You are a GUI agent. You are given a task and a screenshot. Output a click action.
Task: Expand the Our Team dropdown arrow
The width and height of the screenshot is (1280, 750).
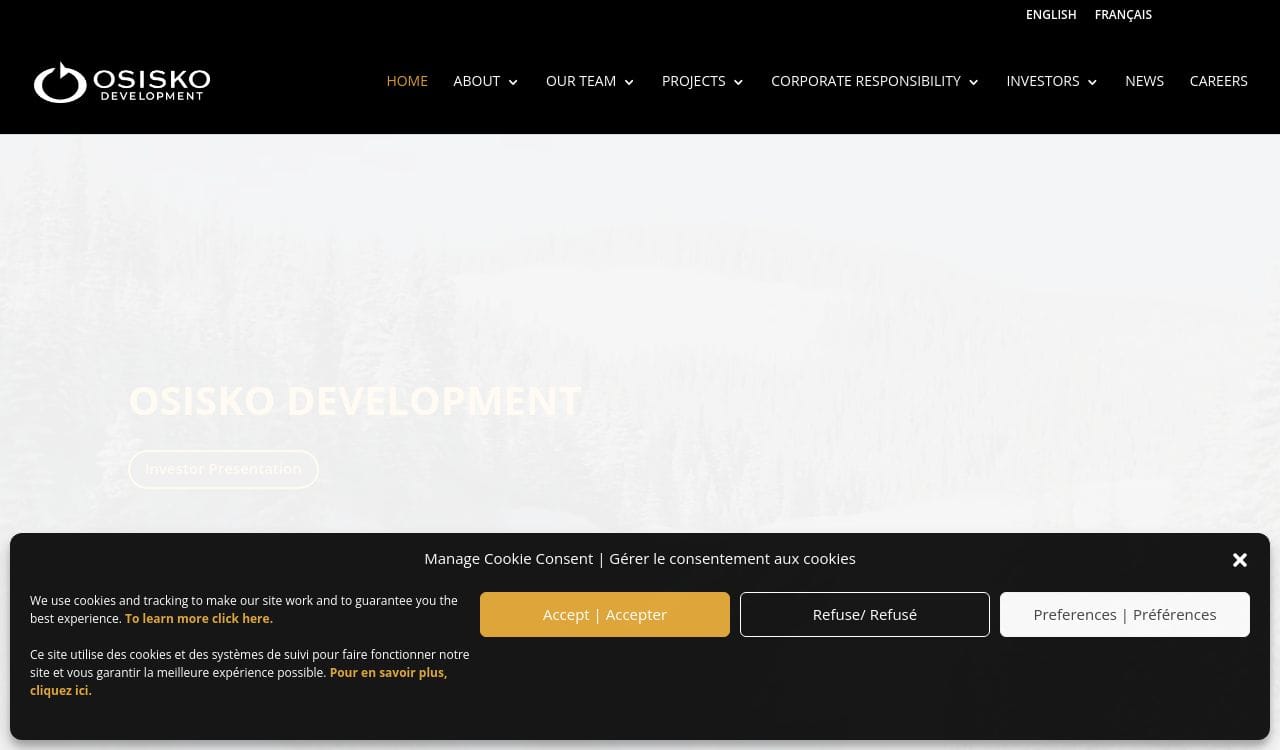[x=629, y=83]
